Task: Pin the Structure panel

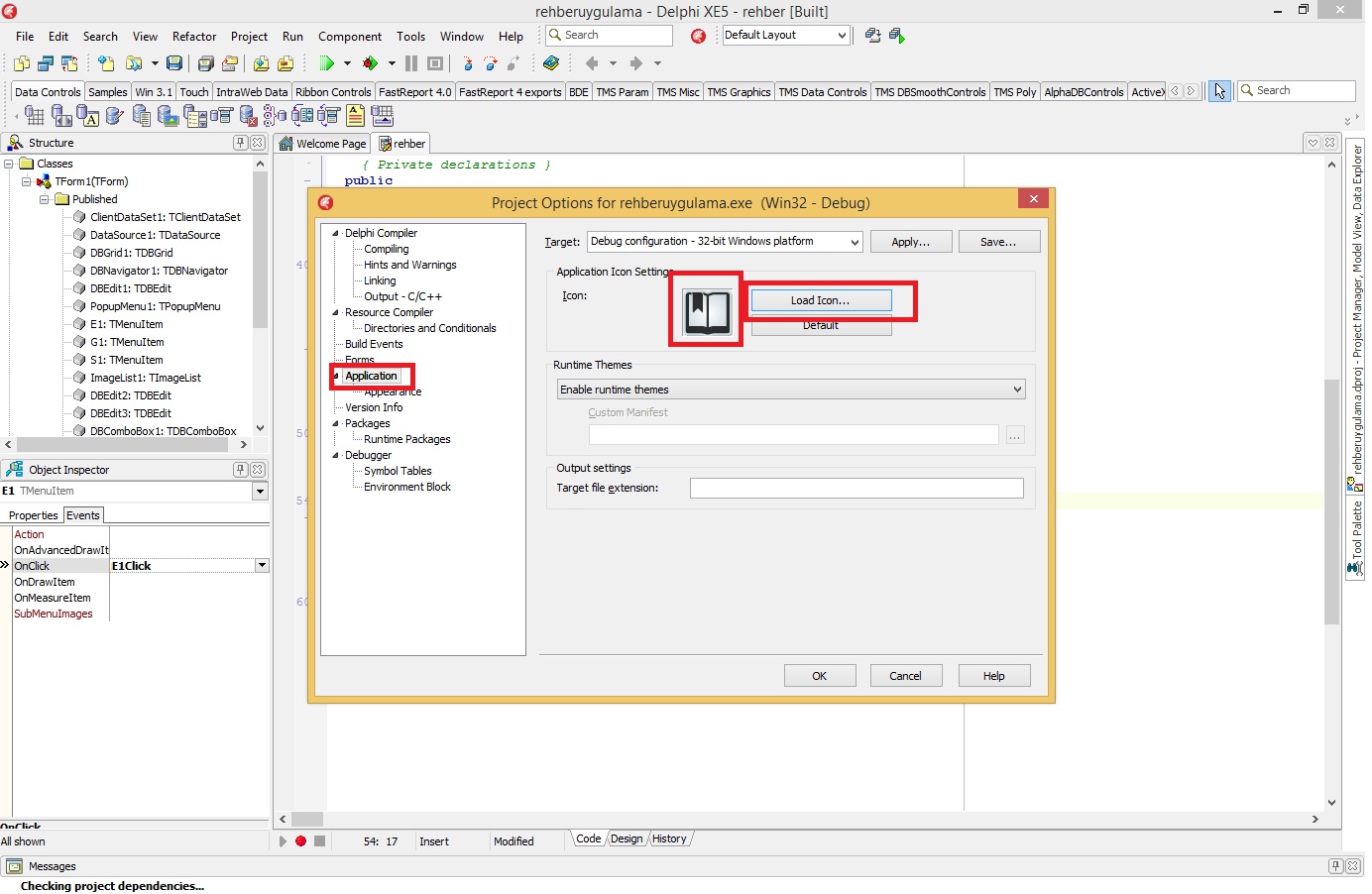Action: coord(241,142)
